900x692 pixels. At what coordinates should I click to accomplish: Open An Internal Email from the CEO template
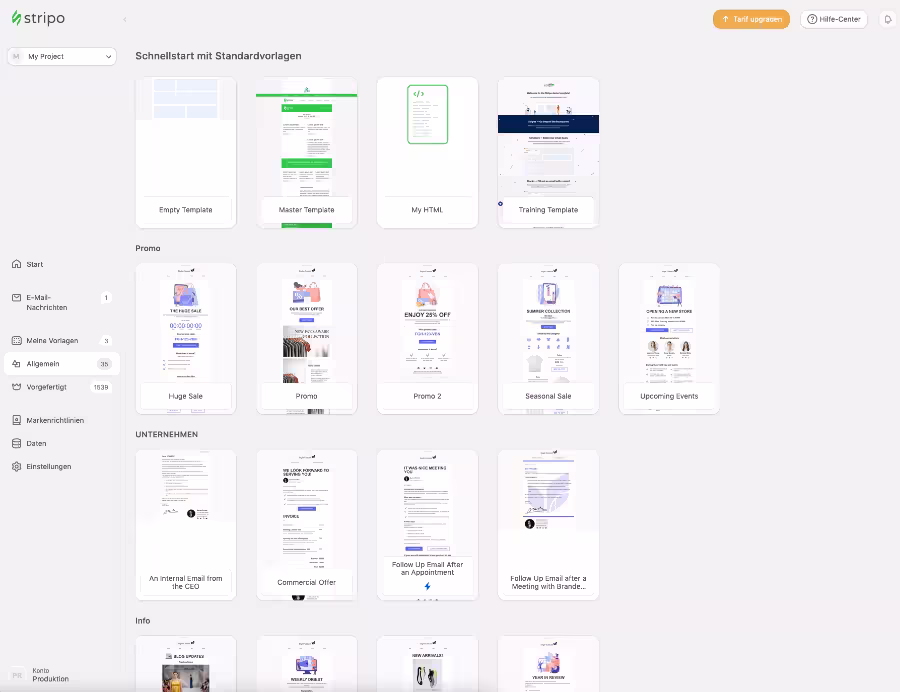click(186, 525)
